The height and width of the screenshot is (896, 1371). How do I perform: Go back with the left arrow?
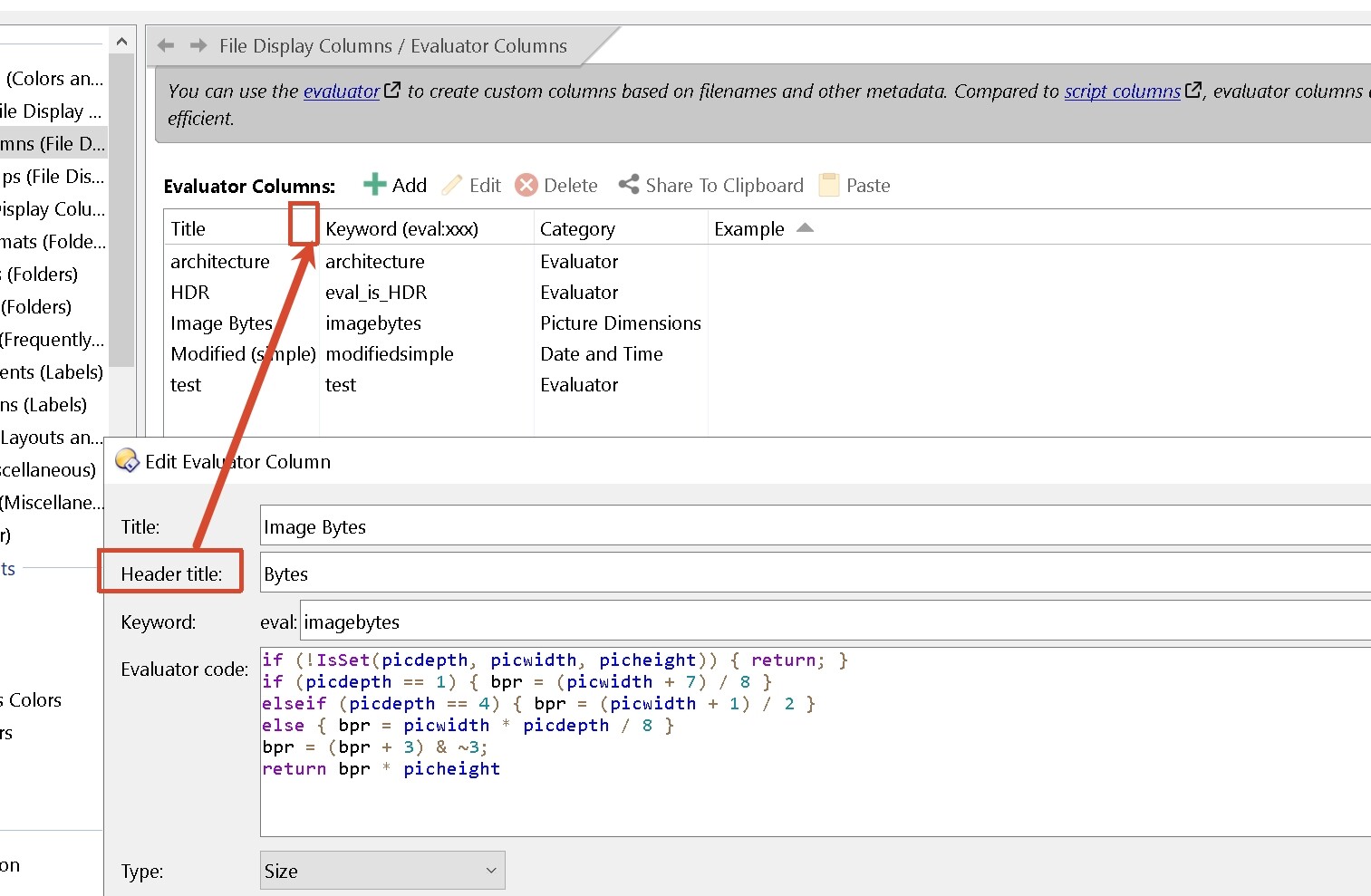pos(166,45)
